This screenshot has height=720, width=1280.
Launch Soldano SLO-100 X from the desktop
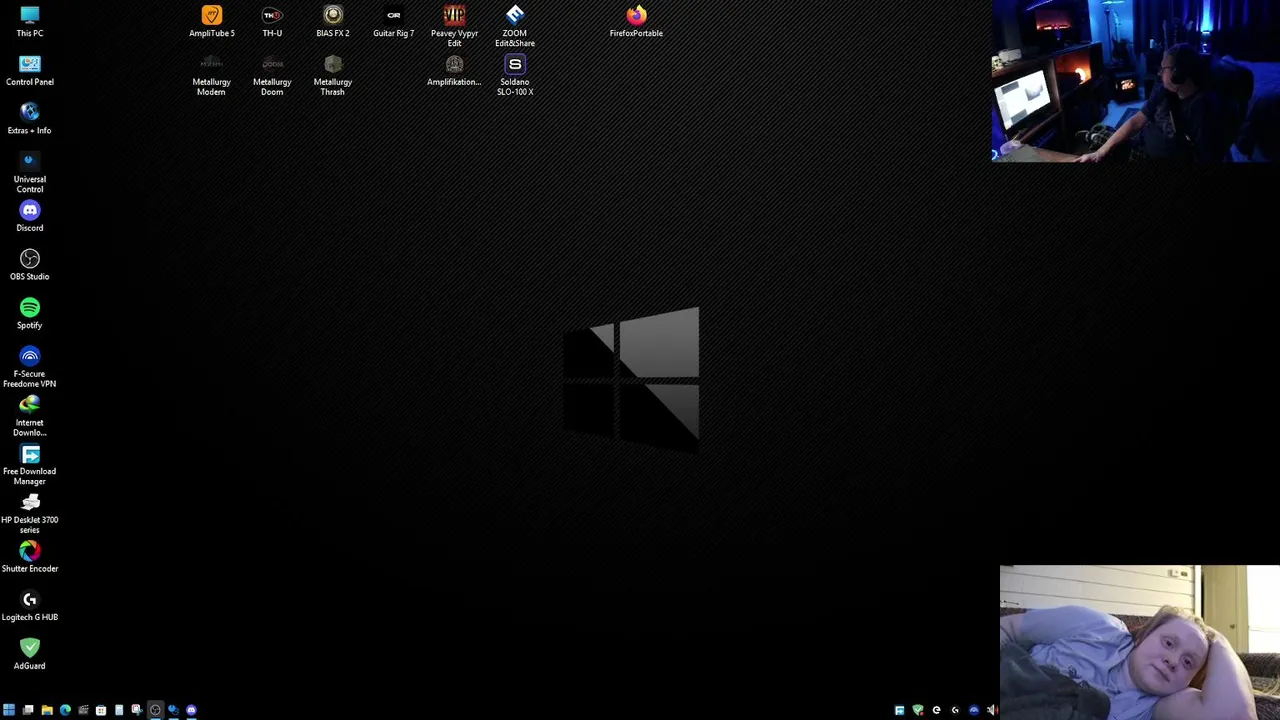tap(515, 75)
